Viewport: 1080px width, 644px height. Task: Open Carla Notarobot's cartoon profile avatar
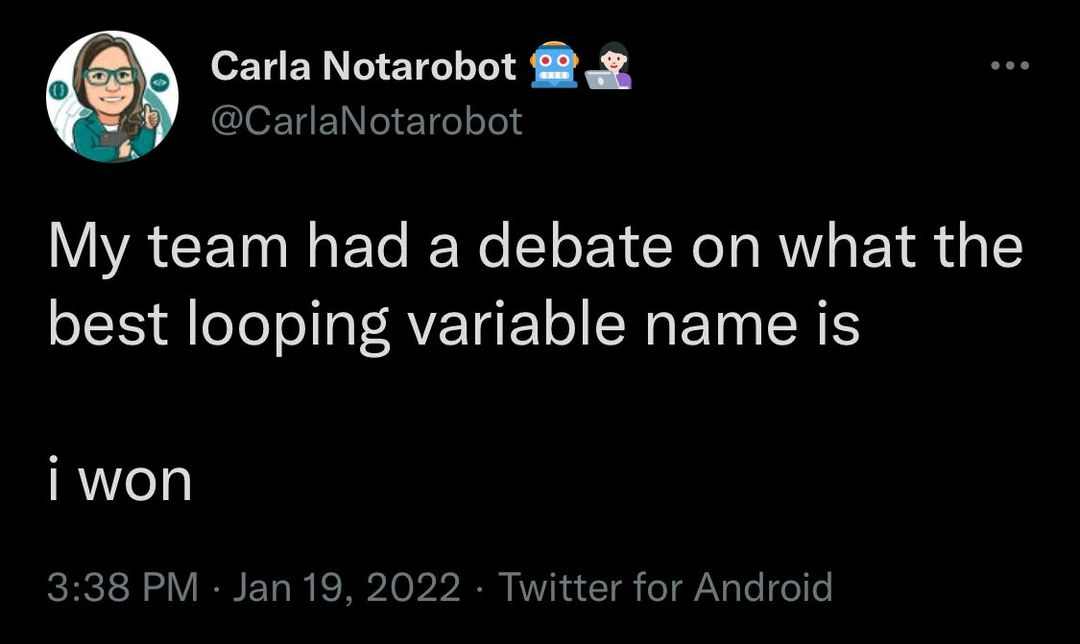112,96
